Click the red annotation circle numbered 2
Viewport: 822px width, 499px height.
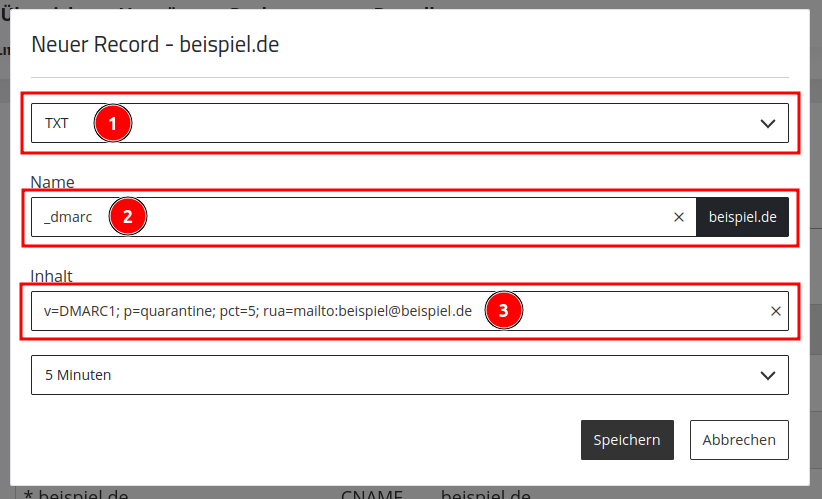128,216
